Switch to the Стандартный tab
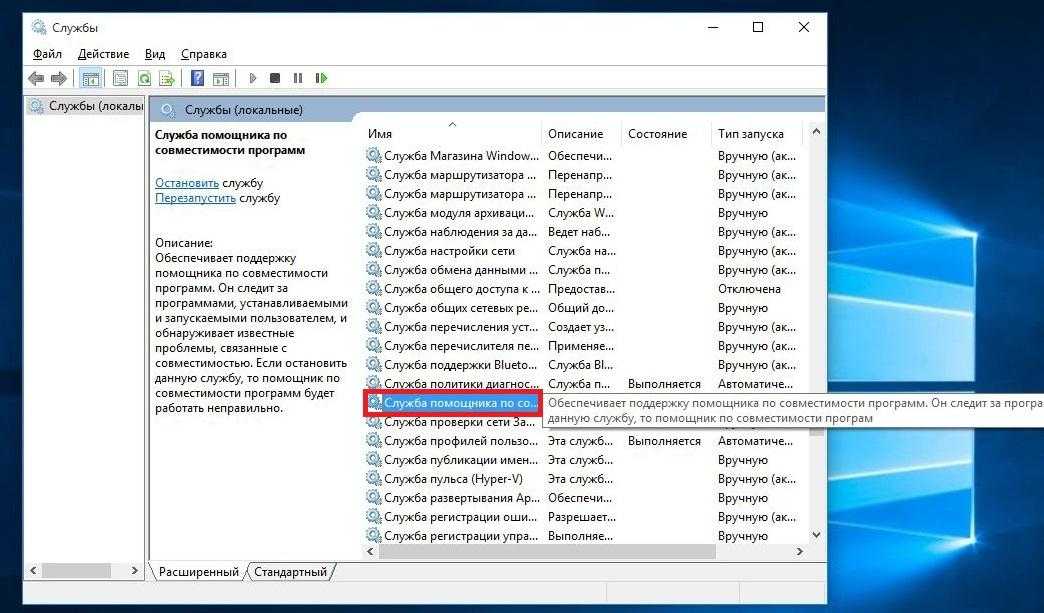 (290, 572)
